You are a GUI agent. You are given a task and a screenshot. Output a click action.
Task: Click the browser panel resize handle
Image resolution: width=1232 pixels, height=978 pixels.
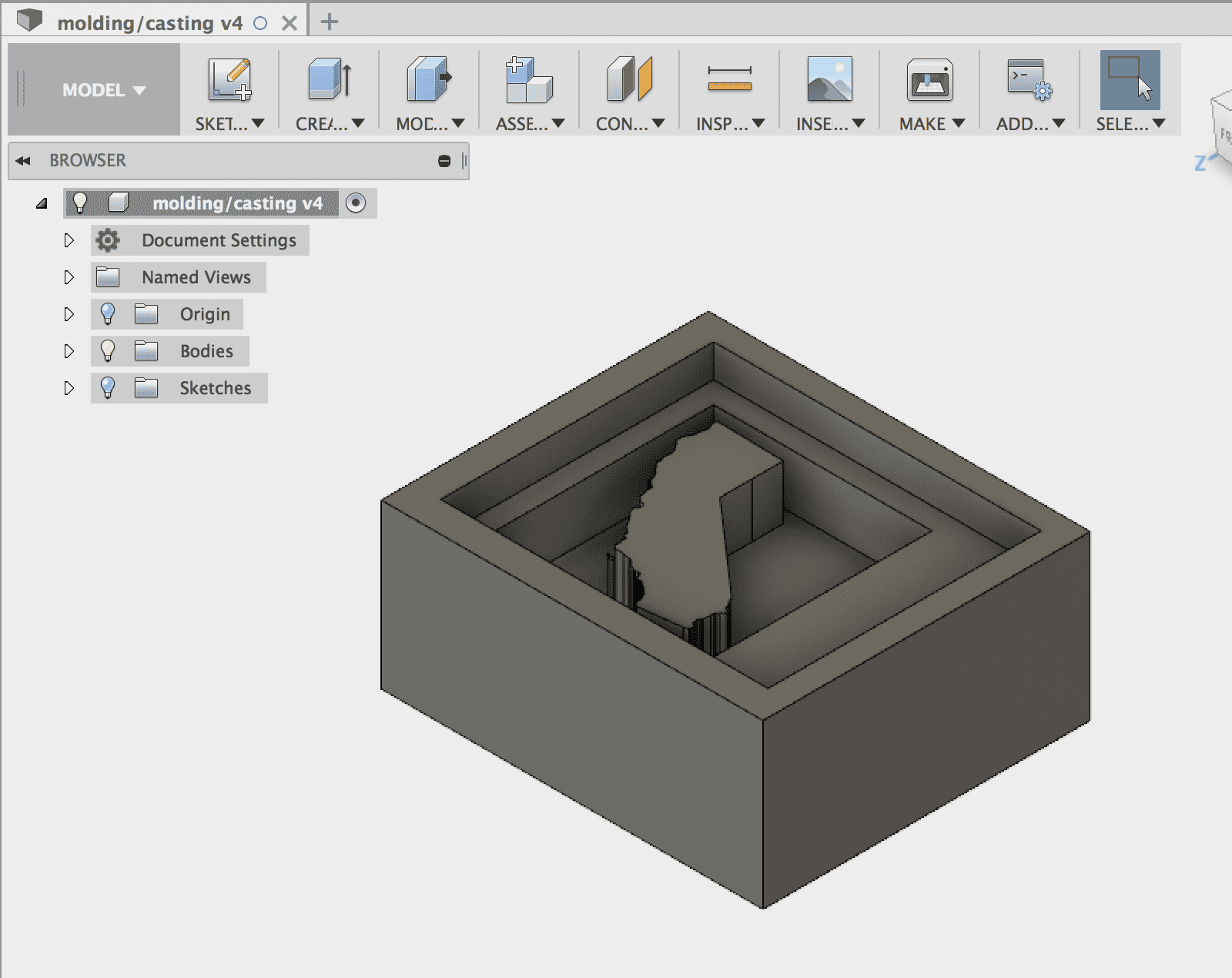tap(464, 161)
